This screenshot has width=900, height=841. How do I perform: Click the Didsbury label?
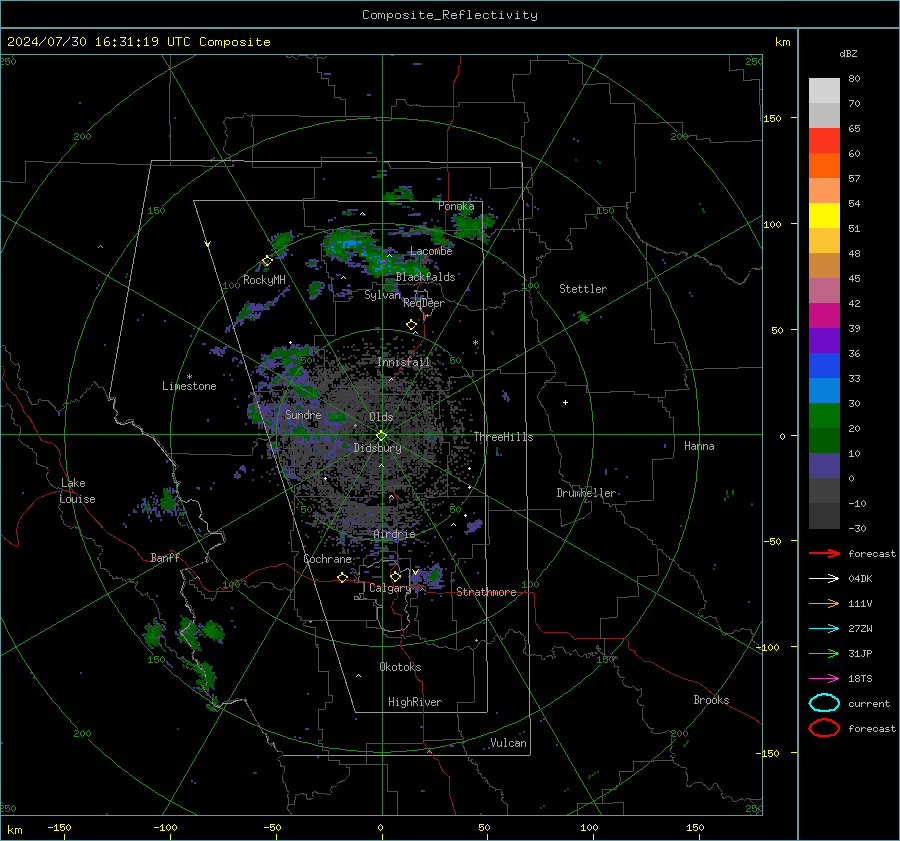coord(377,448)
